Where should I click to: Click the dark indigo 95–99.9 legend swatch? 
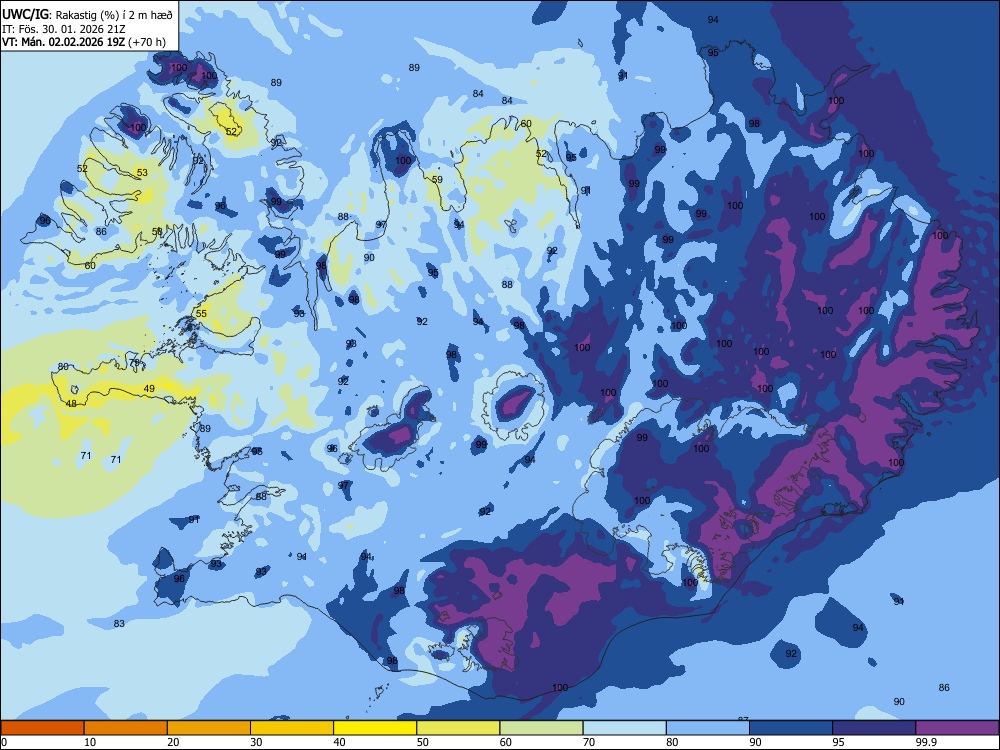(874, 728)
